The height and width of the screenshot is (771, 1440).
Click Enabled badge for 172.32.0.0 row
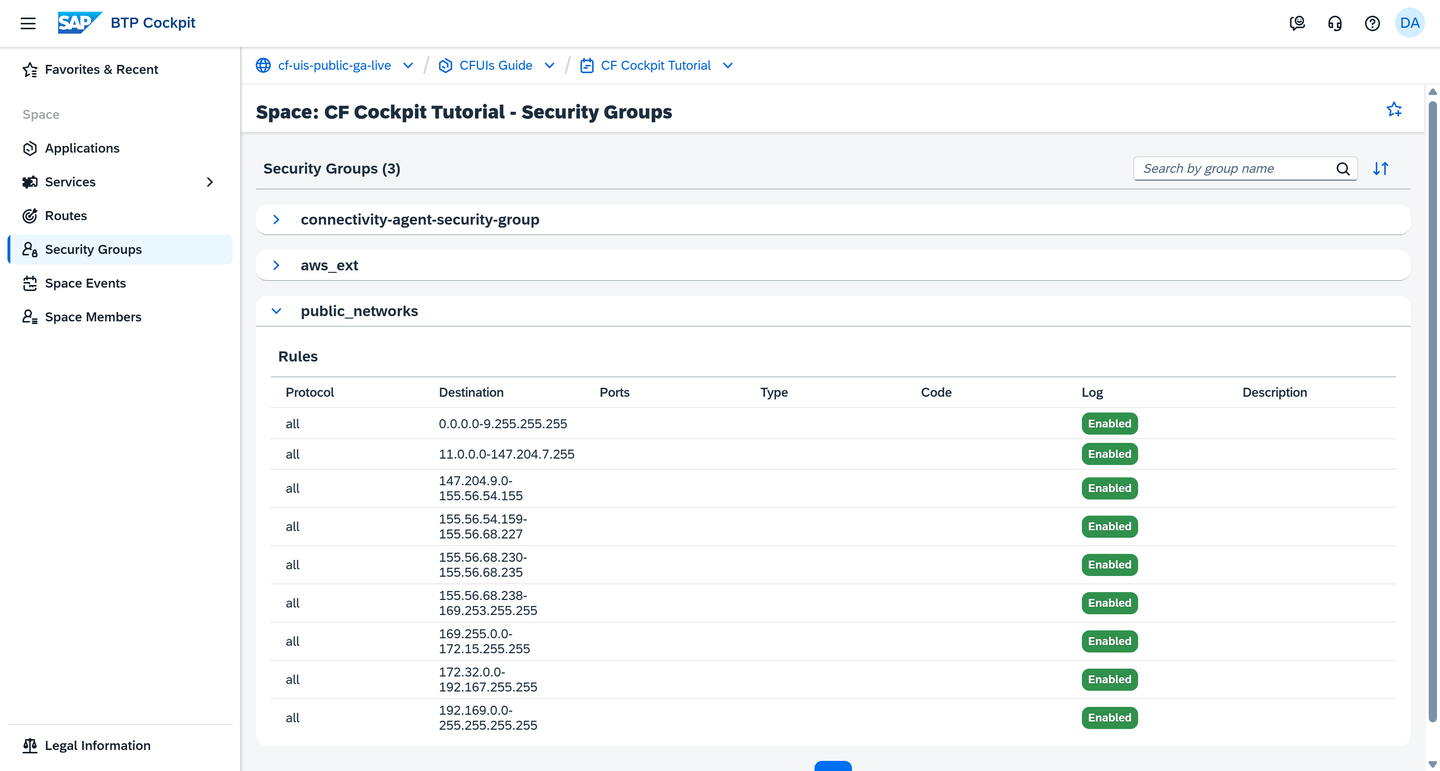coord(1110,680)
